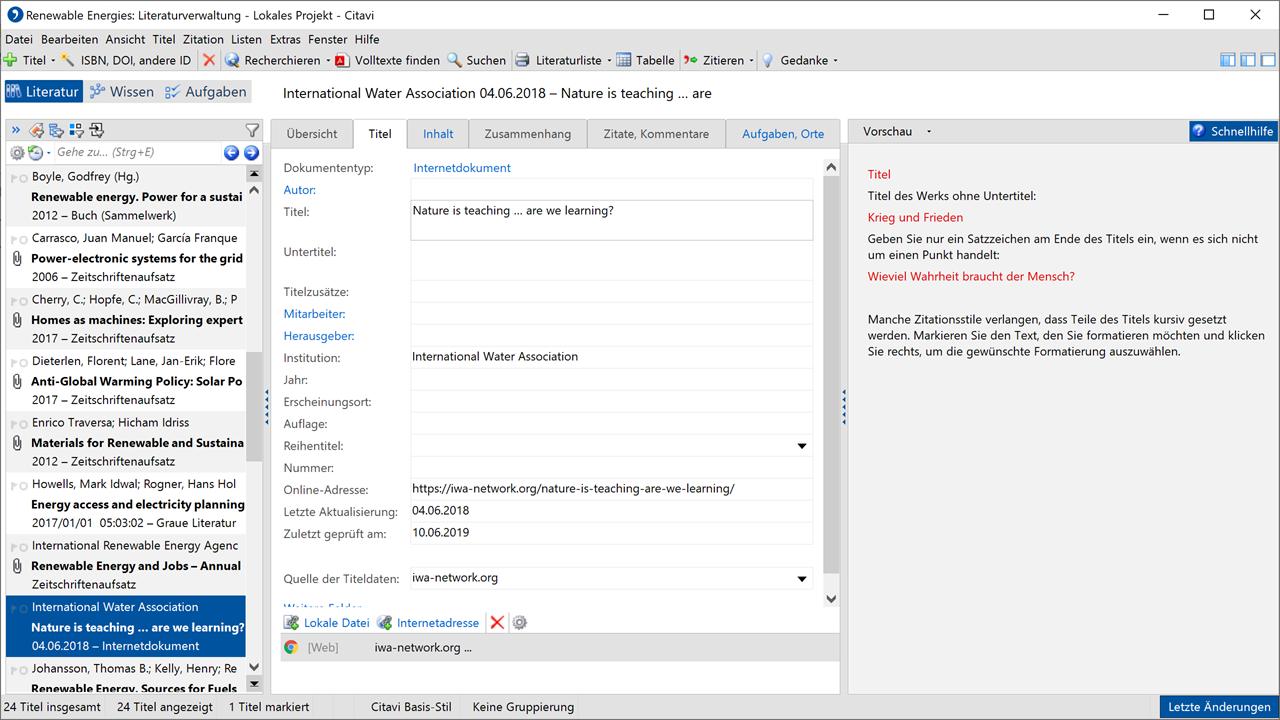Go to next title with right arrow
Viewport: 1280px width, 720px height.
(x=251, y=153)
